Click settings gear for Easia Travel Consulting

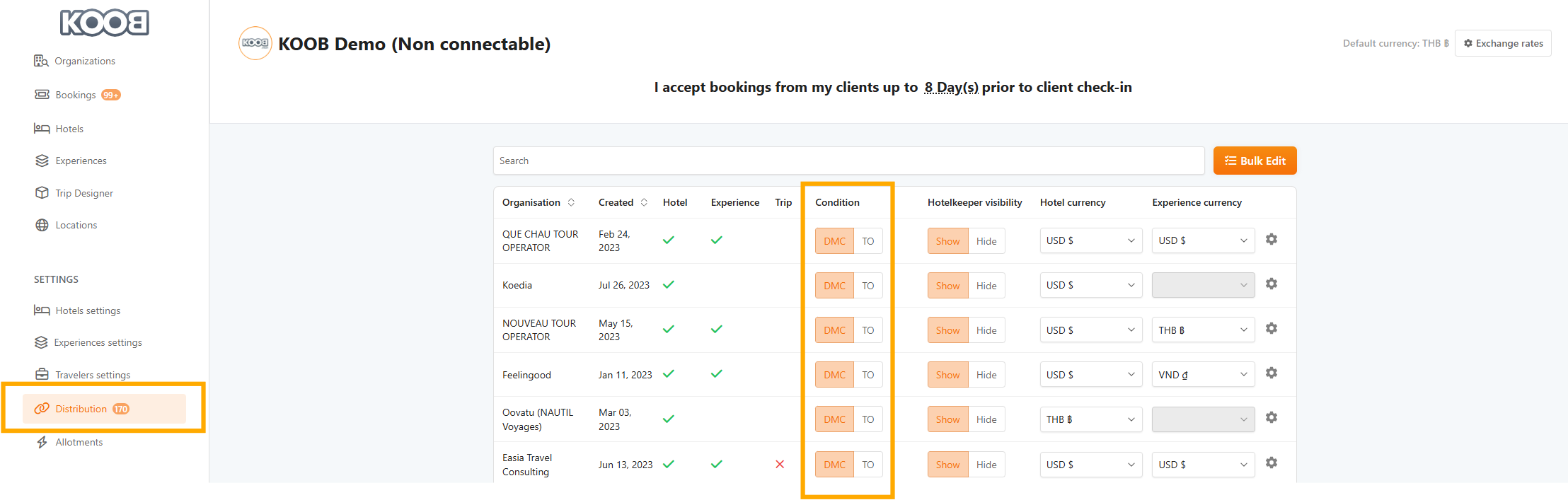point(1271,463)
